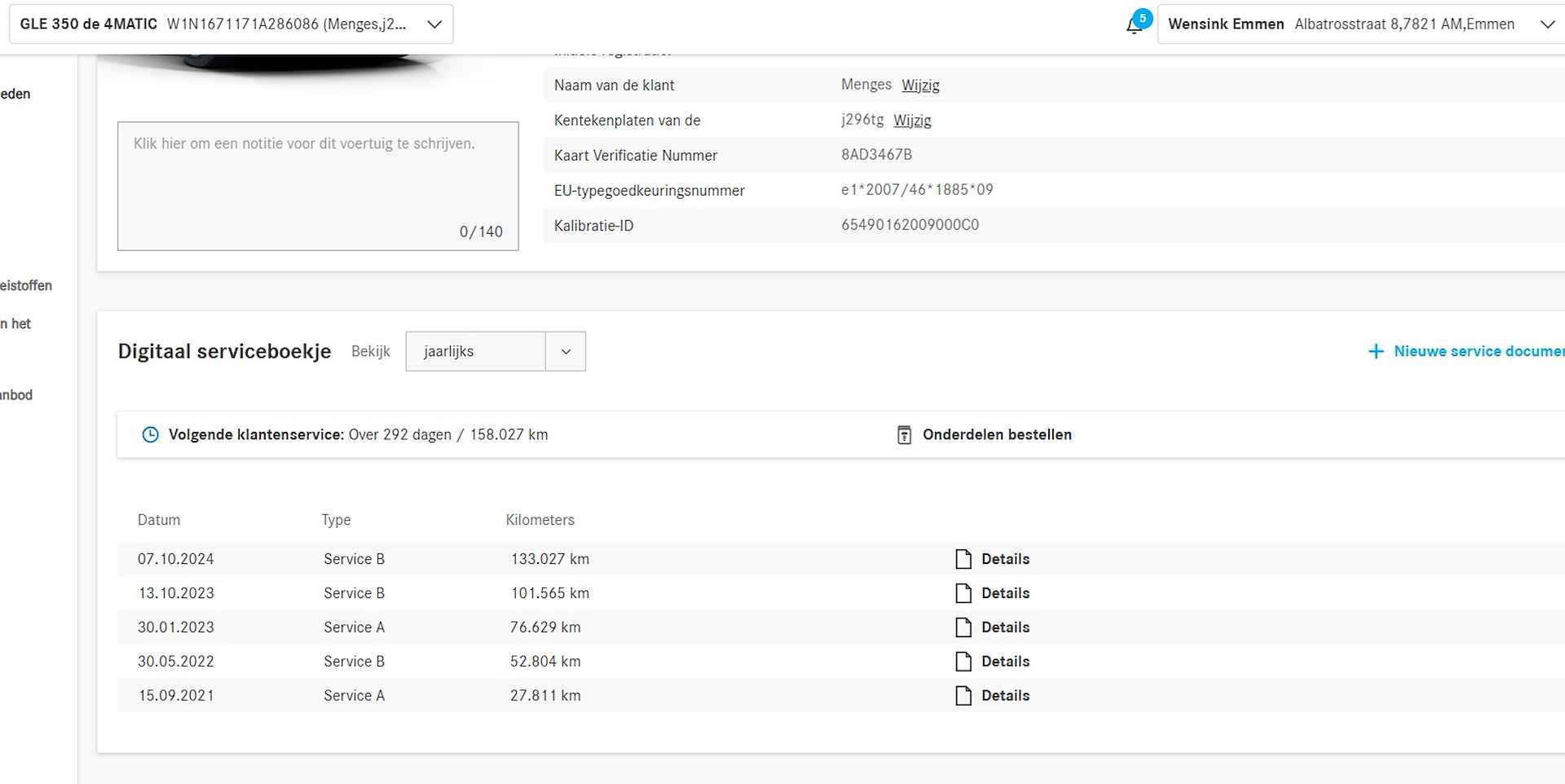Click the date 13.10.2023

(175, 593)
